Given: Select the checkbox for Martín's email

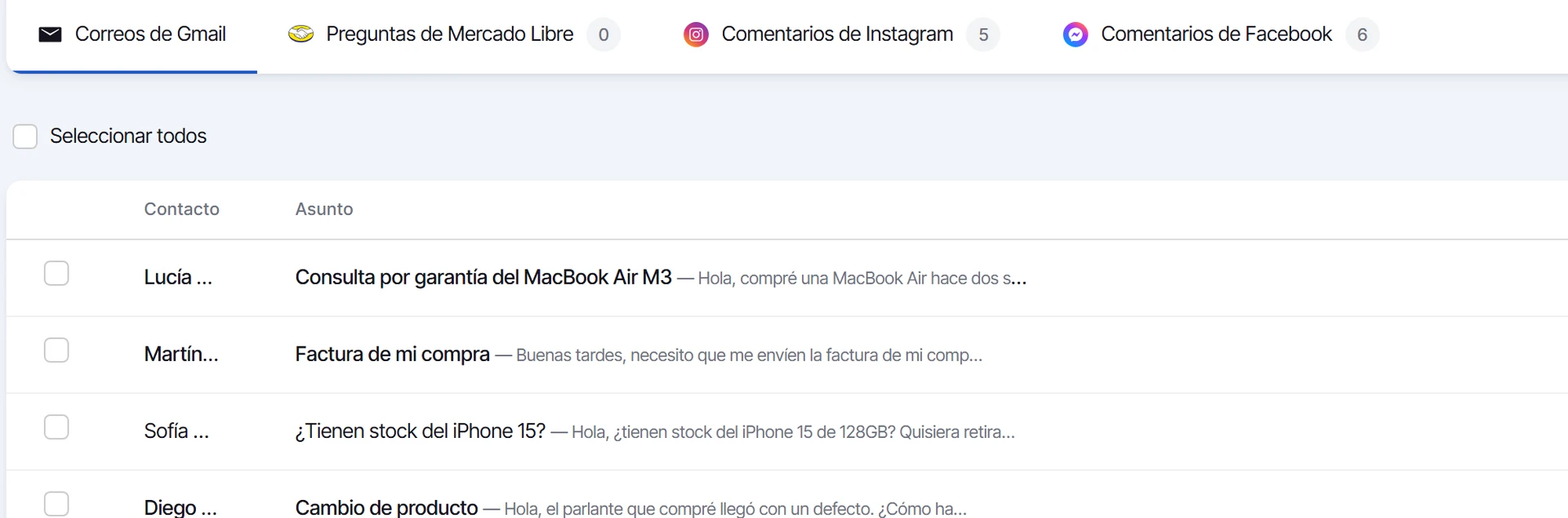Looking at the screenshot, I should [x=56, y=350].
